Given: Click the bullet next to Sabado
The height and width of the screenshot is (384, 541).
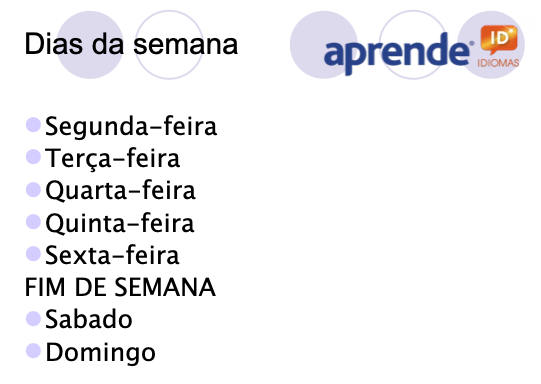Looking at the screenshot, I should (x=33, y=318).
